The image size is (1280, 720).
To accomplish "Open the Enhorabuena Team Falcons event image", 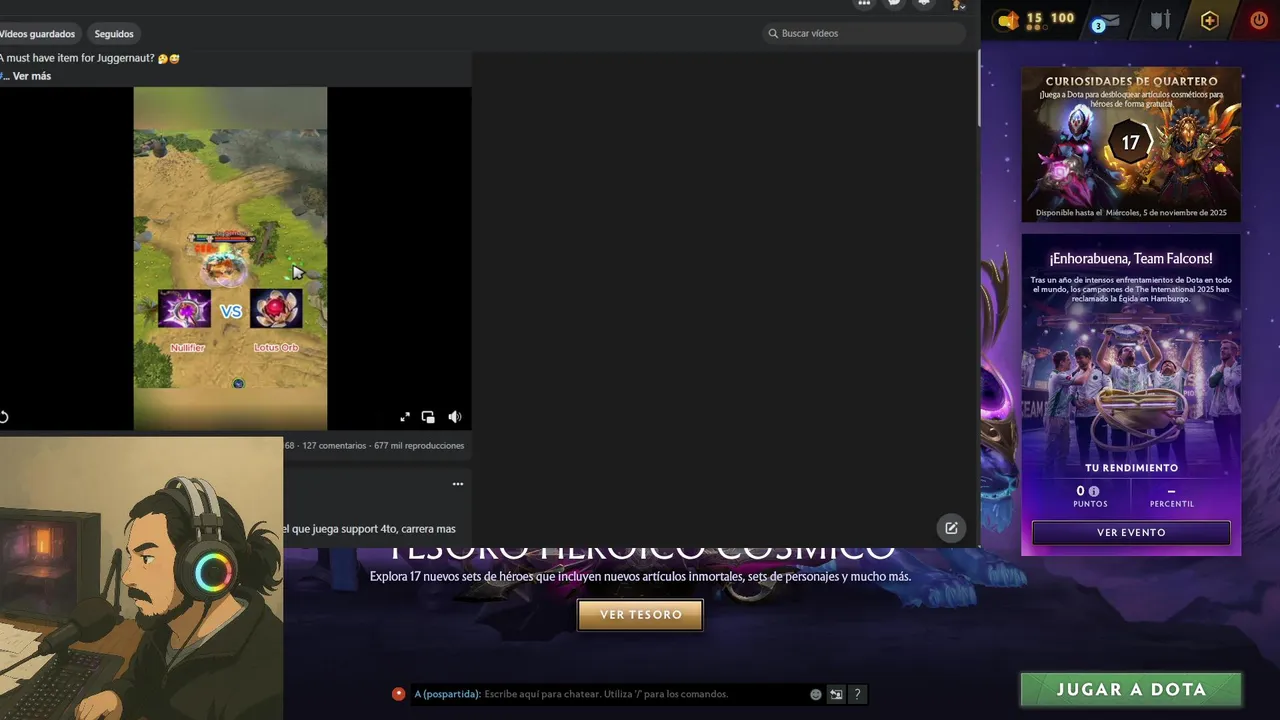I will tap(1131, 385).
